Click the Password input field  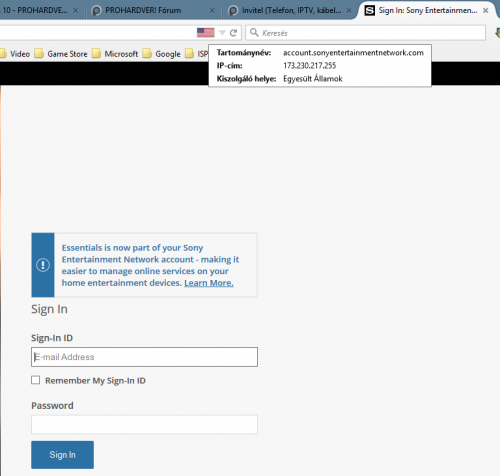[x=144, y=425]
